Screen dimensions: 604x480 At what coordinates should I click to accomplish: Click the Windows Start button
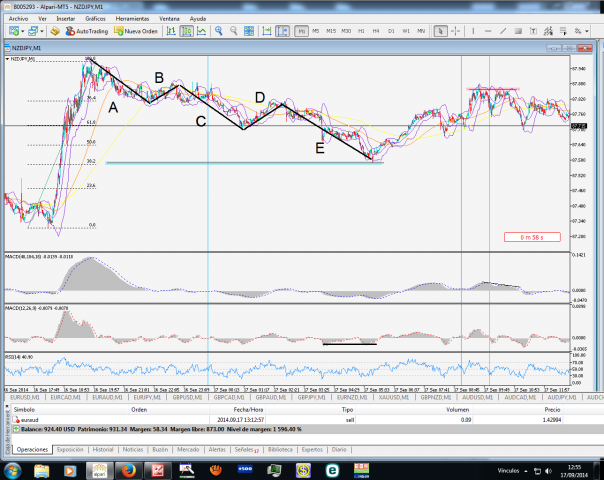coord(13,469)
